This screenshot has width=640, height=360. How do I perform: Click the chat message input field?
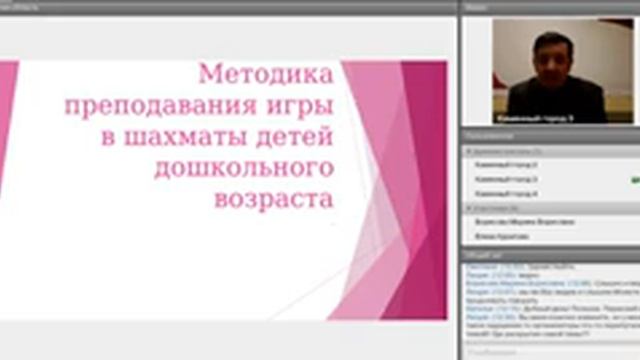click(551, 352)
